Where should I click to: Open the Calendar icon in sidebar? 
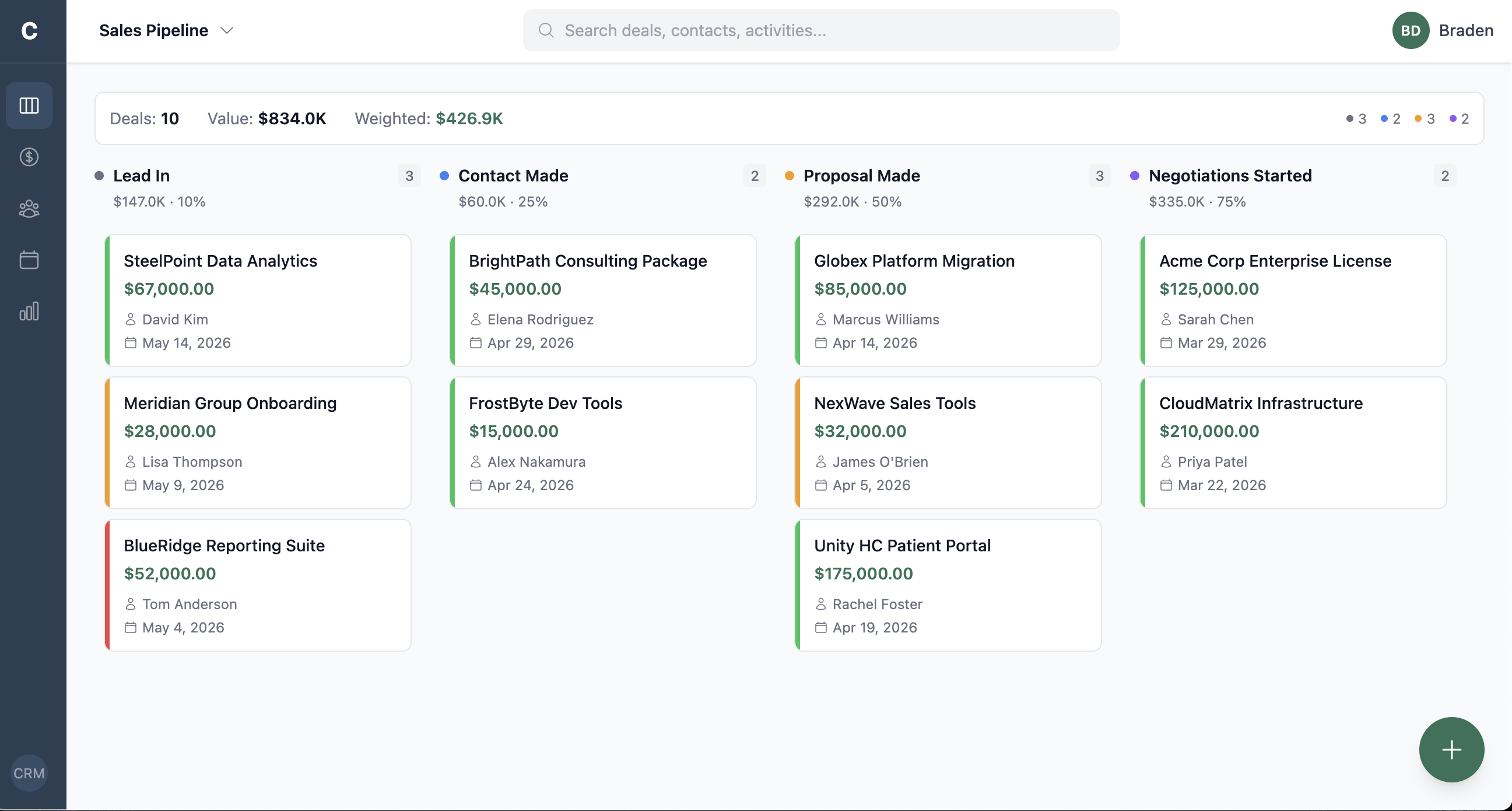point(29,259)
